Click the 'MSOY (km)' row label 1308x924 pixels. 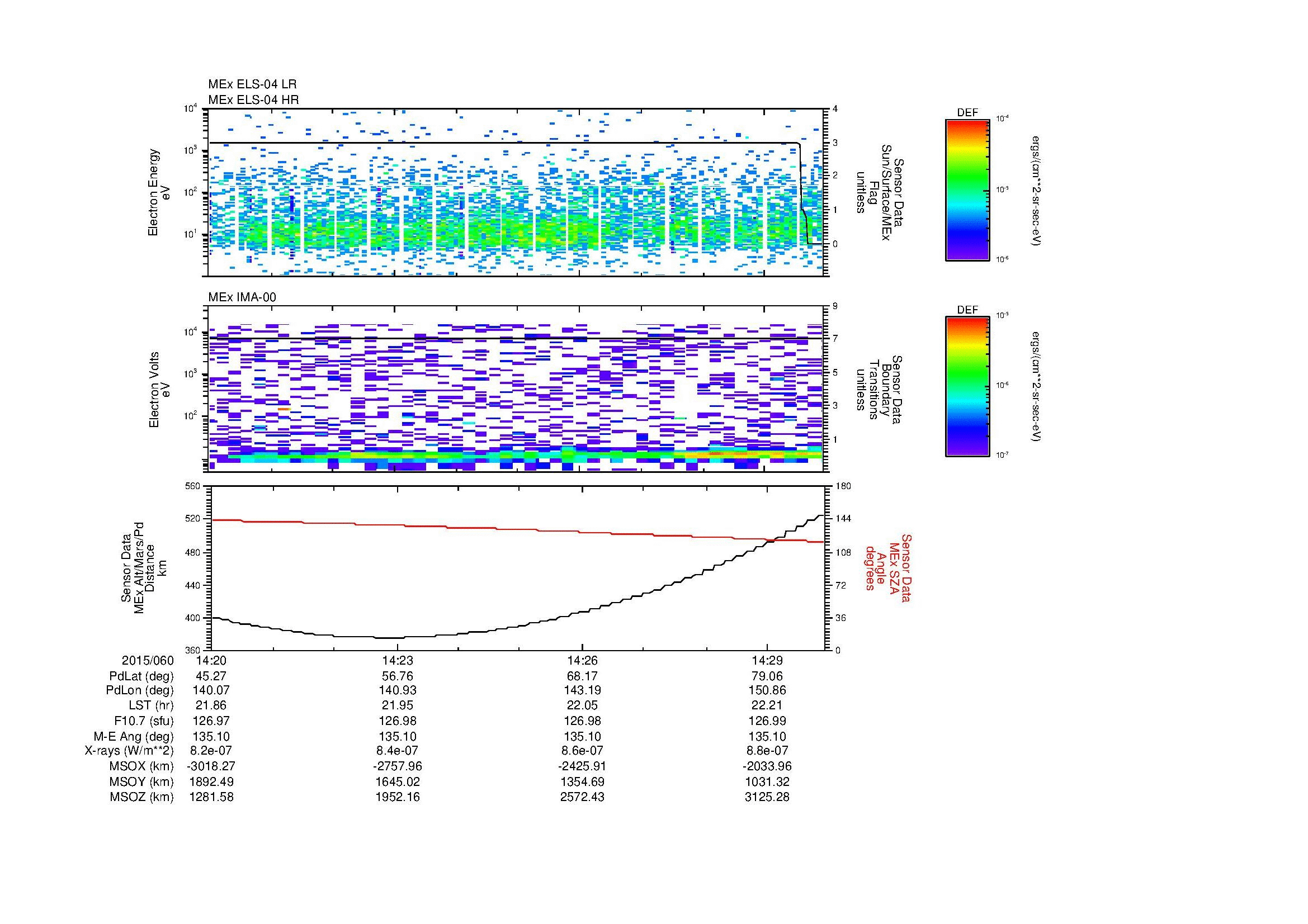pyautogui.click(x=142, y=781)
